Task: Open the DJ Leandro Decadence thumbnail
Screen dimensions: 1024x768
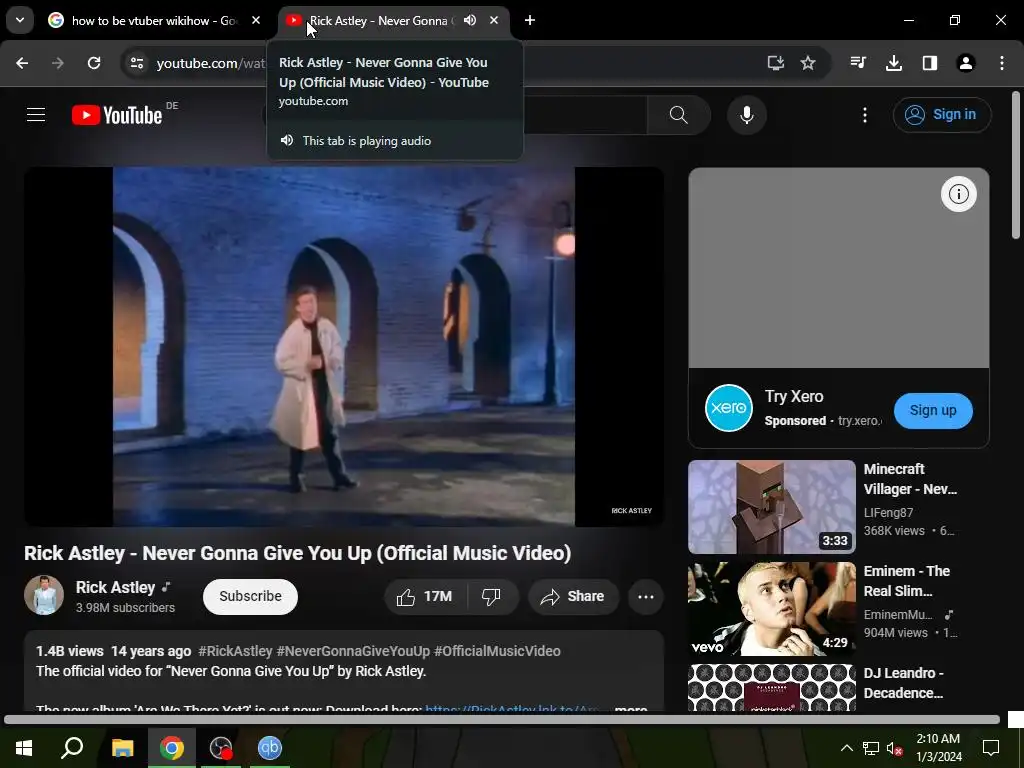Action: pyautogui.click(x=771, y=688)
